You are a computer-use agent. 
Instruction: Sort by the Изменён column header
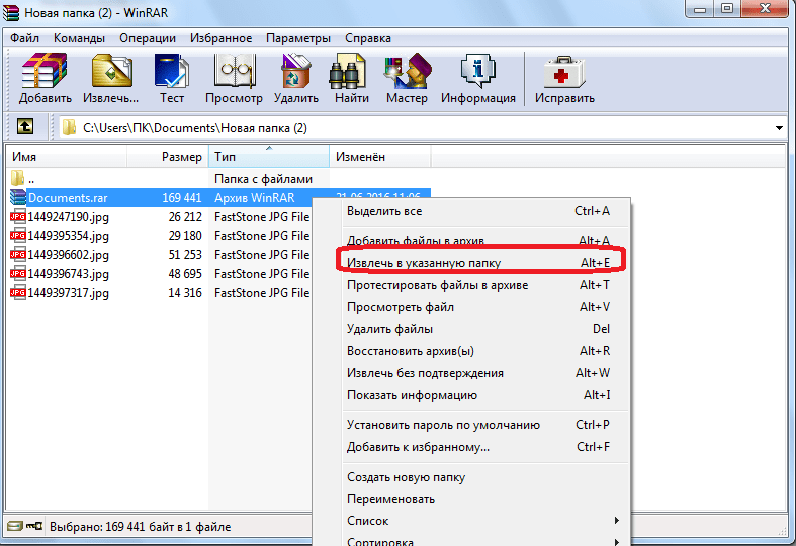coord(380,157)
